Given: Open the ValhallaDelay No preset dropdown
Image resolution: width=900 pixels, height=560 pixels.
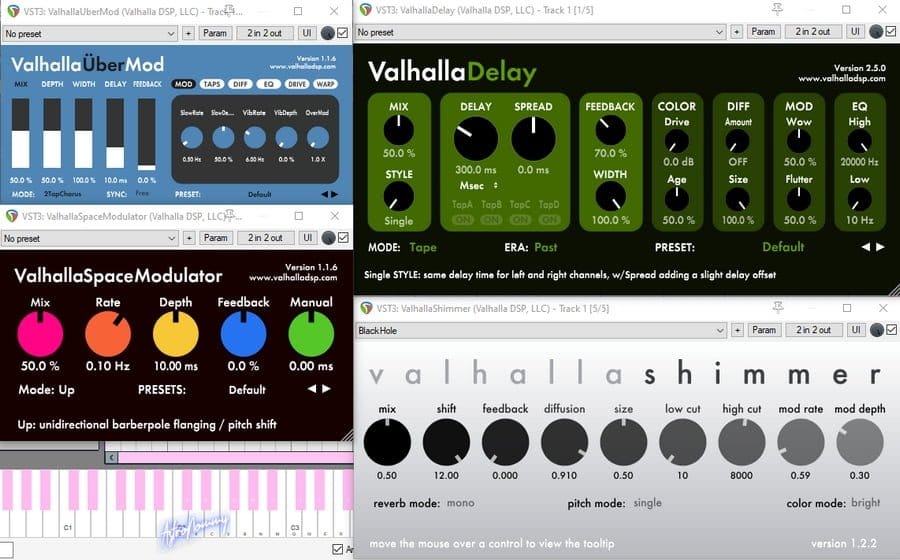Looking at the screenshot, I should click(540, 32).
